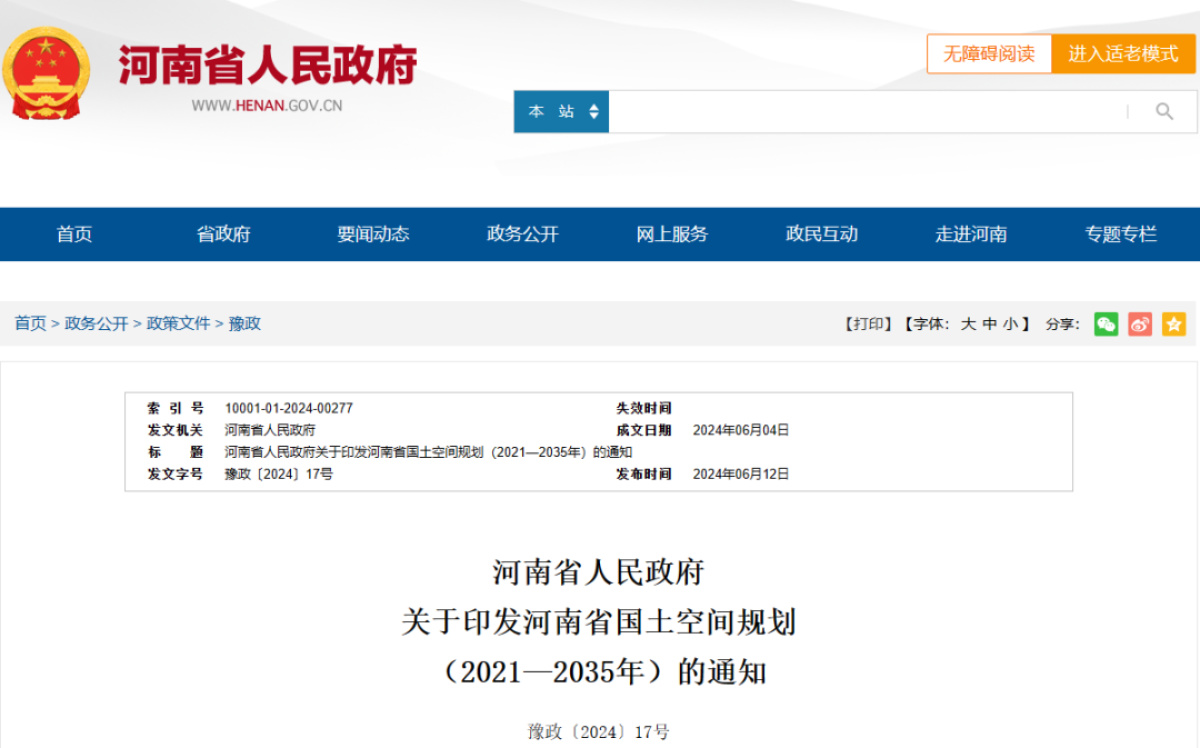Image resolution: width=1200 pixels, height=748 pixels.
Task: Click the 豫政 breadcrumb link
Action: [245, 324]
